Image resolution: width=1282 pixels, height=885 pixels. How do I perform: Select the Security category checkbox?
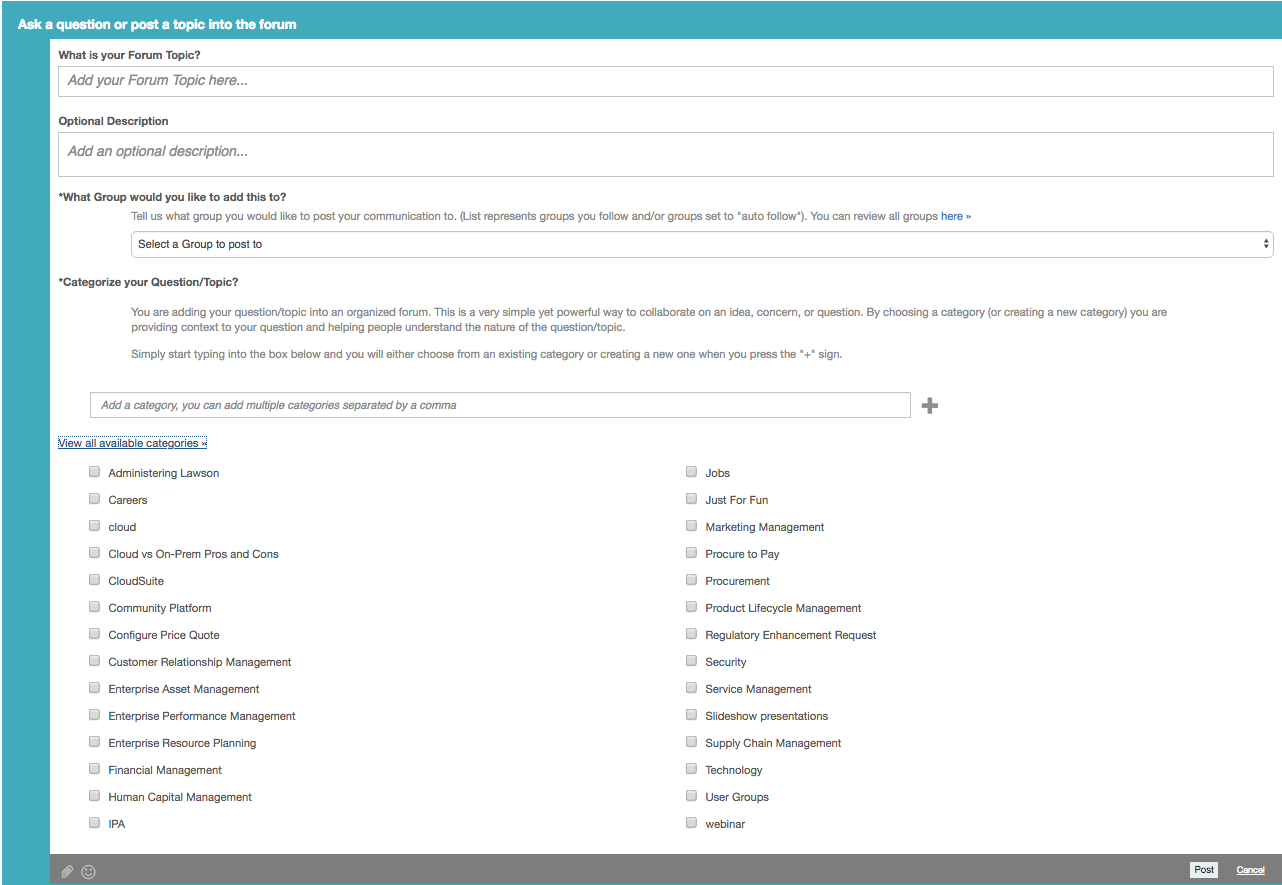[x=691, y=661]
